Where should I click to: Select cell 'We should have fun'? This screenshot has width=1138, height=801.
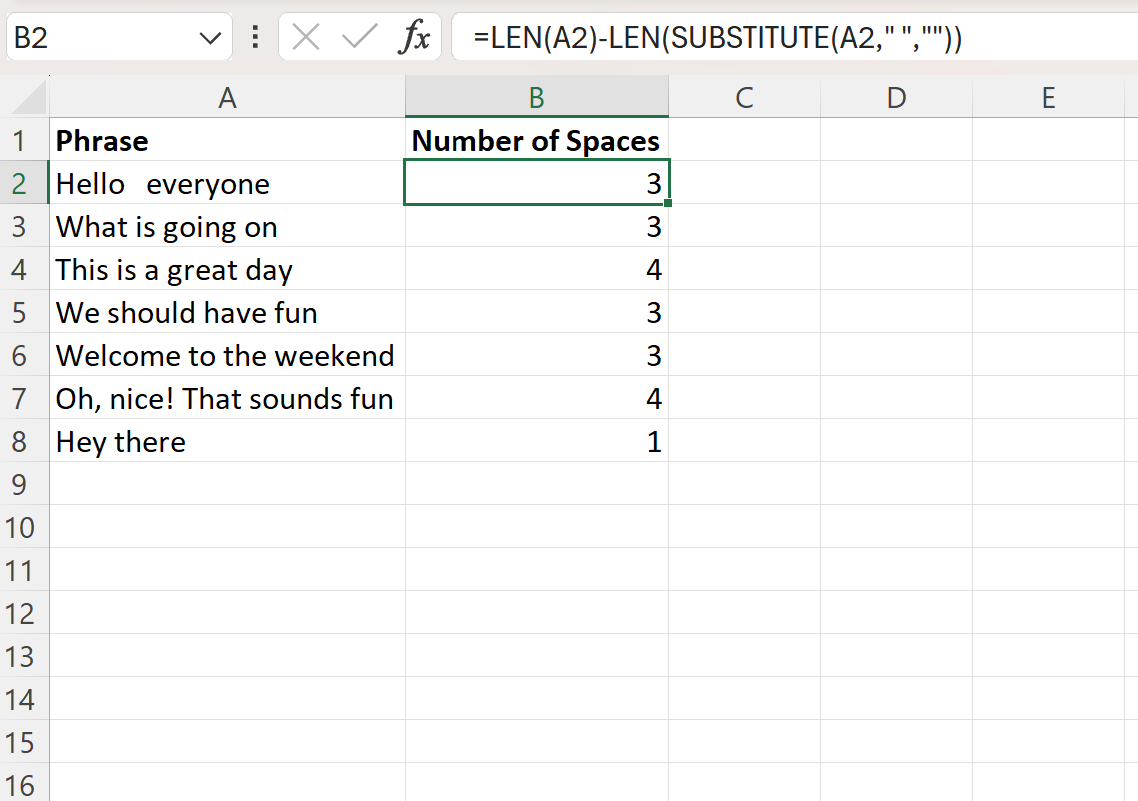pos(227,312)
